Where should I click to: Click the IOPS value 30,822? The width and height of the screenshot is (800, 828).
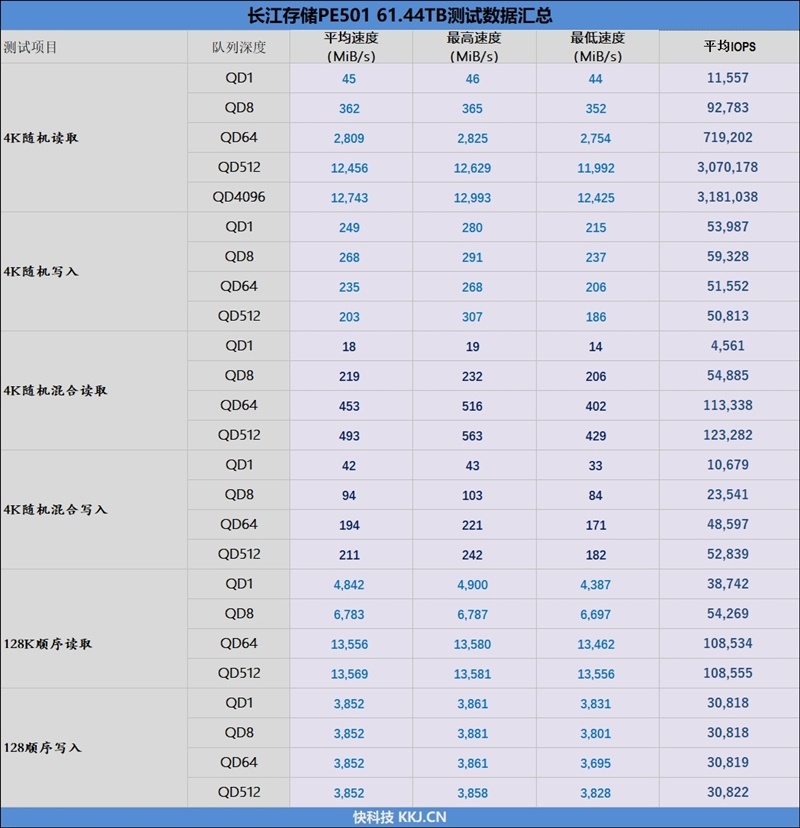728,792
